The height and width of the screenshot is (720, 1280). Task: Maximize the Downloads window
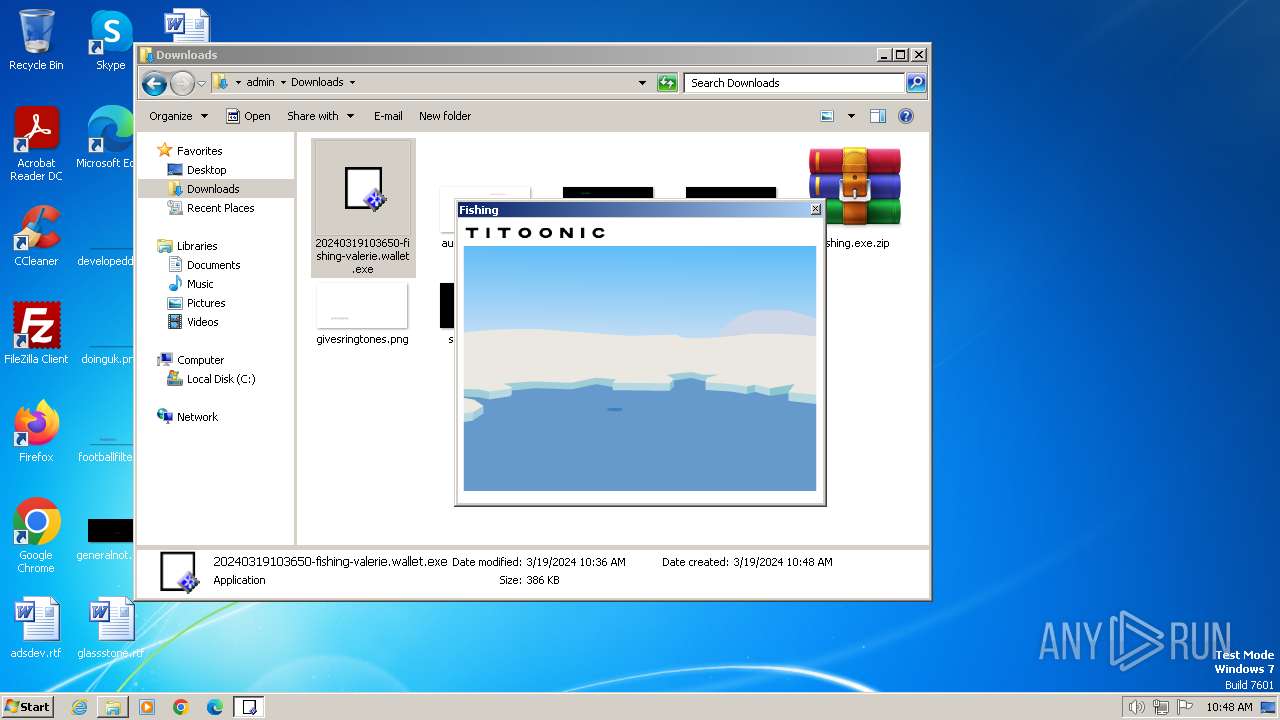tap(900, 55)
